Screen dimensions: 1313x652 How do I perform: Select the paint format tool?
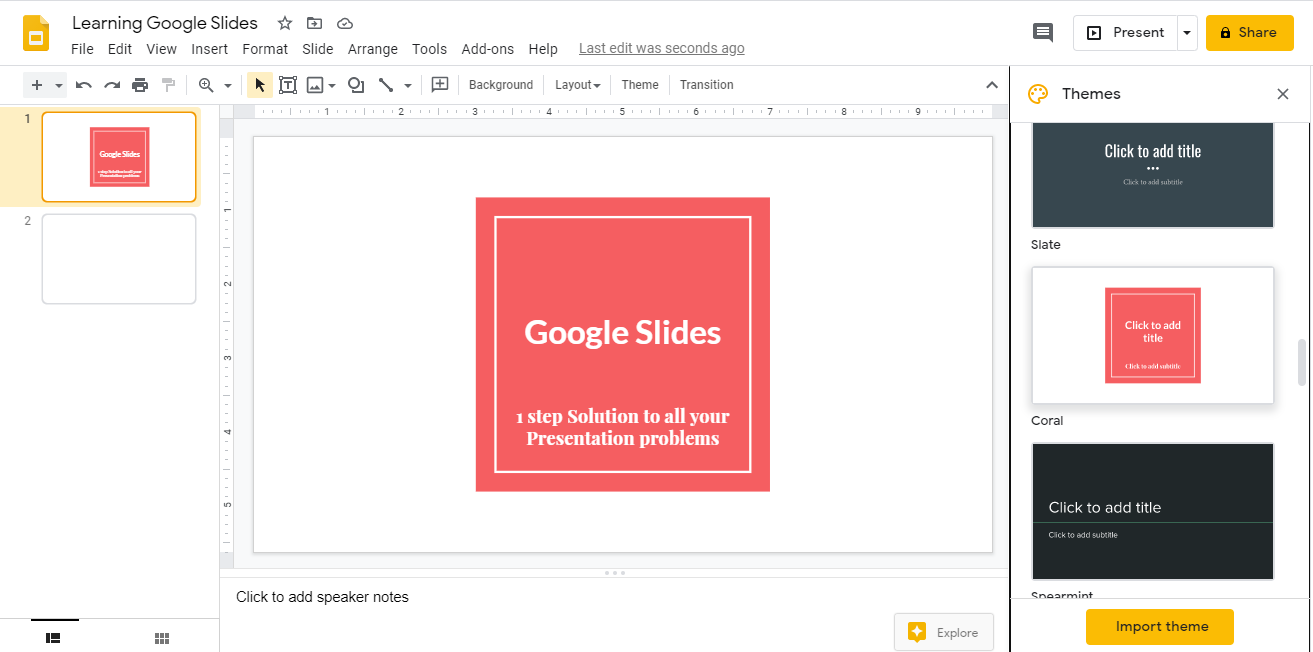pyautogui.click(x=168, y=85)
